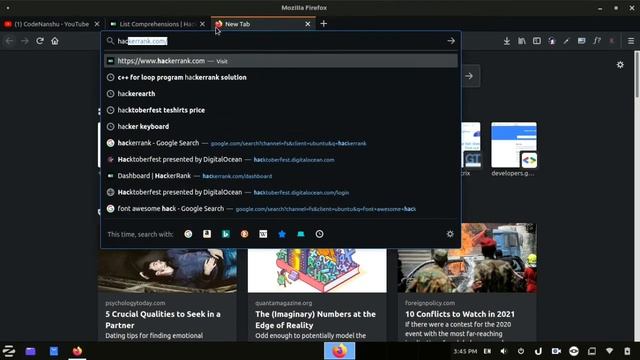Open 'hackerrank - Google Search' history entry

click(x=281, y=143)
